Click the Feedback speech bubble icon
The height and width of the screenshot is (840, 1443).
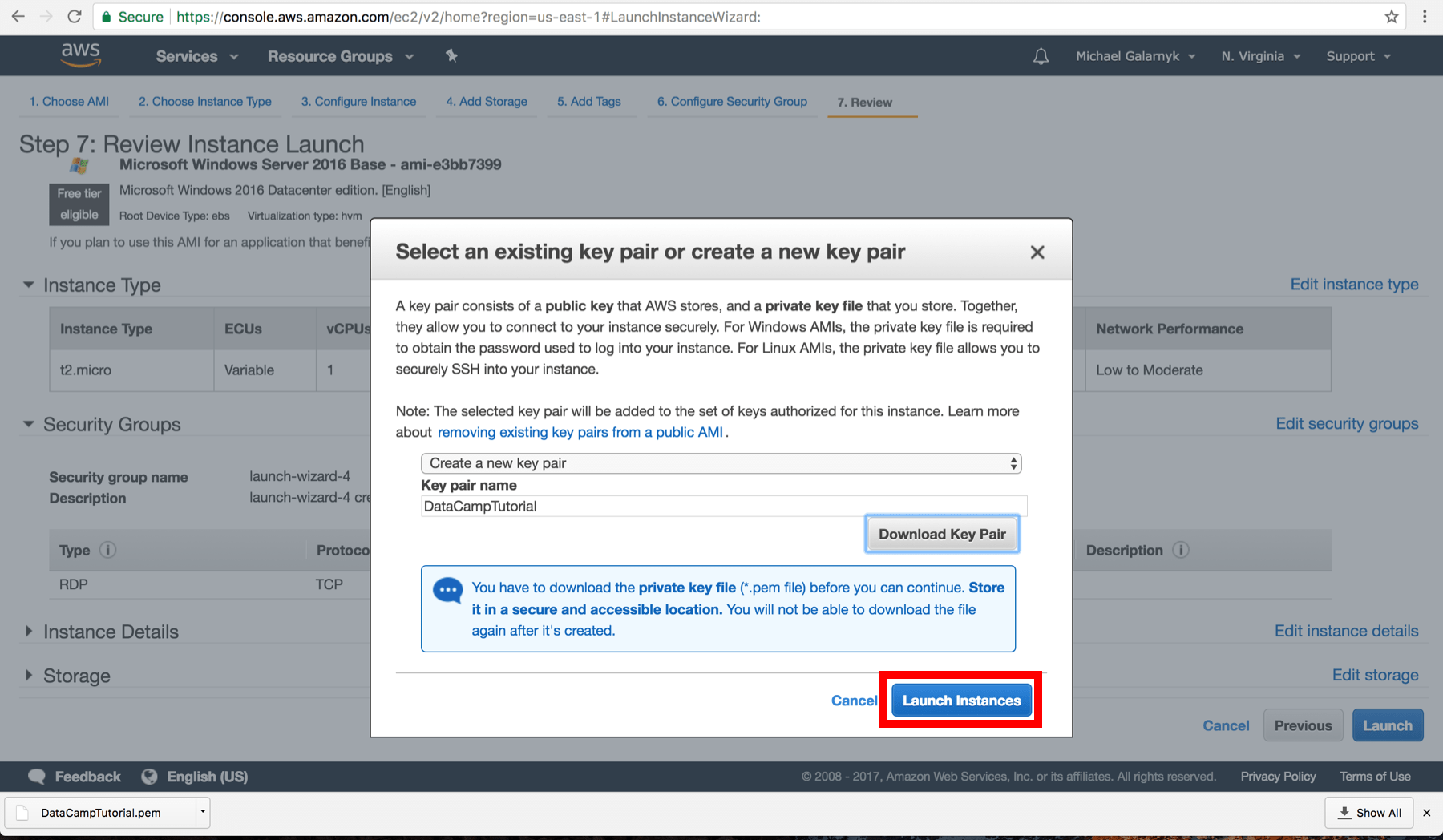(36, 776)
